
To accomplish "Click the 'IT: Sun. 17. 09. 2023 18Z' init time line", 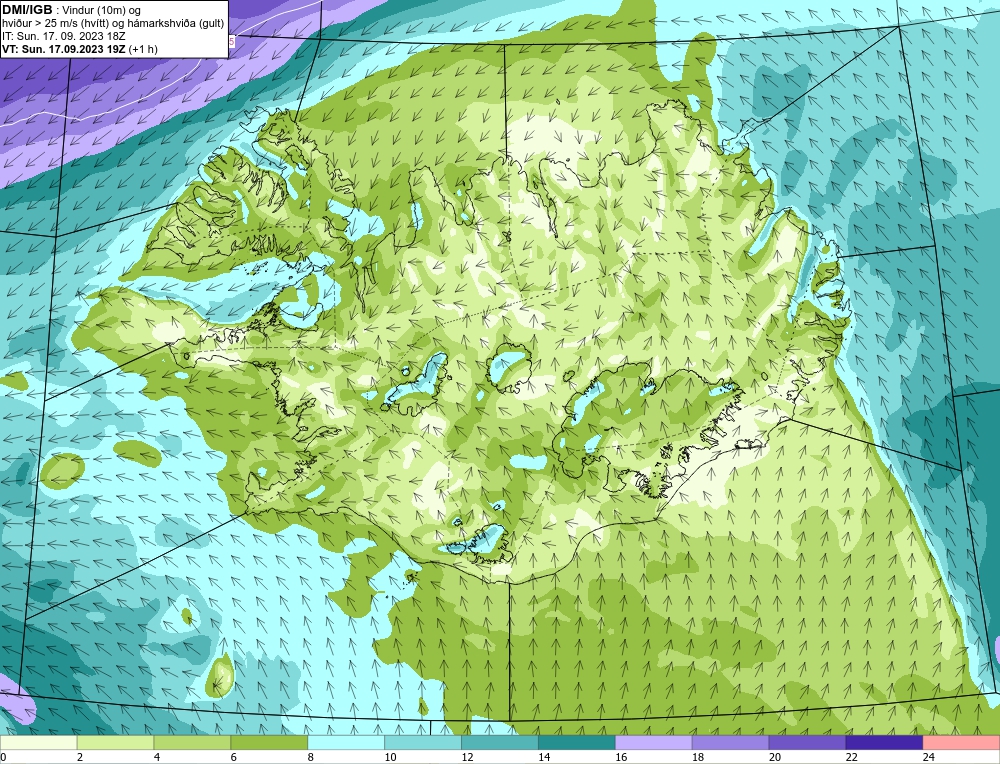I will 64,36.
